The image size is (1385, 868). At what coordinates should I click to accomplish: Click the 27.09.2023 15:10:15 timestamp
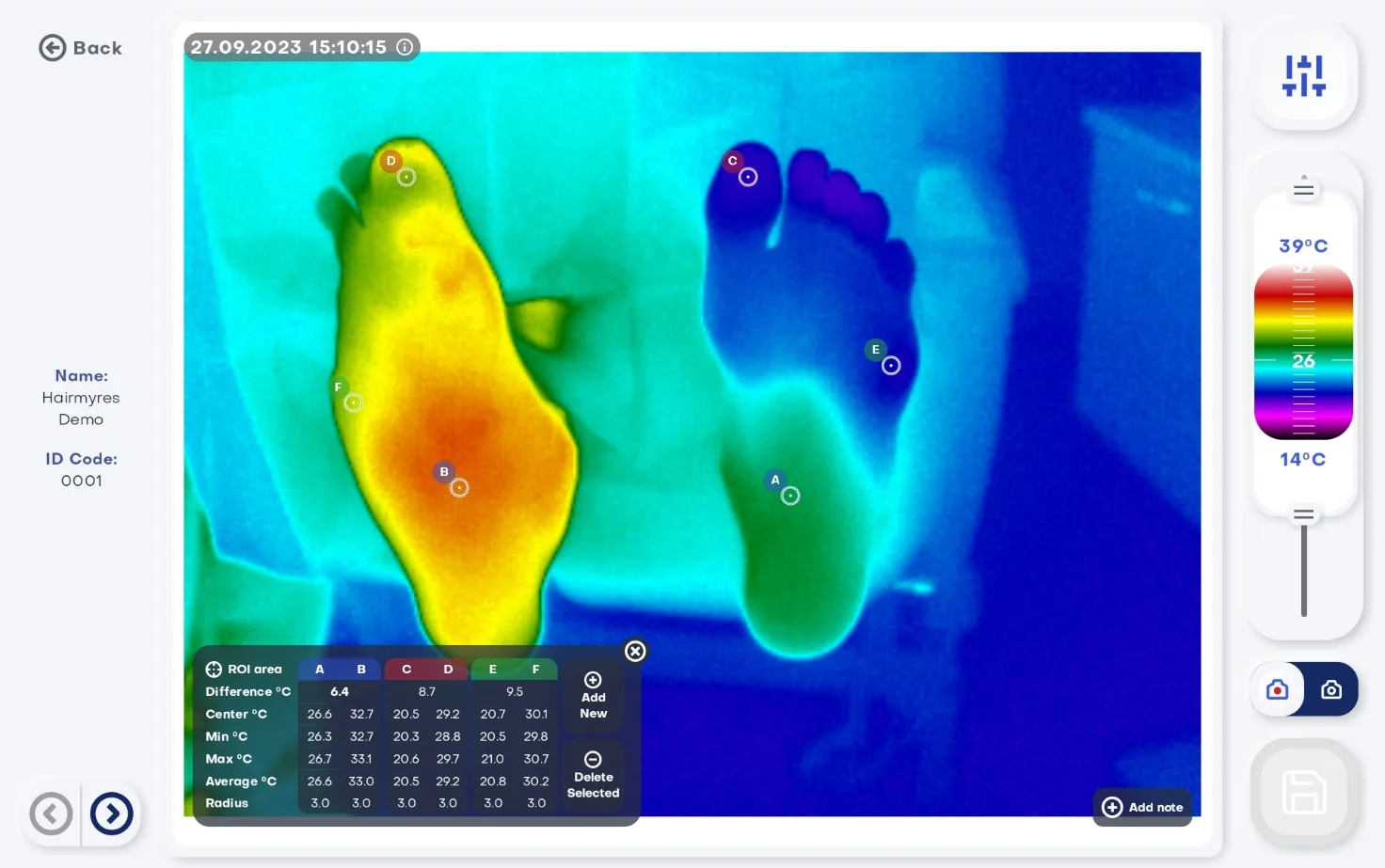(x=289, y=47)
